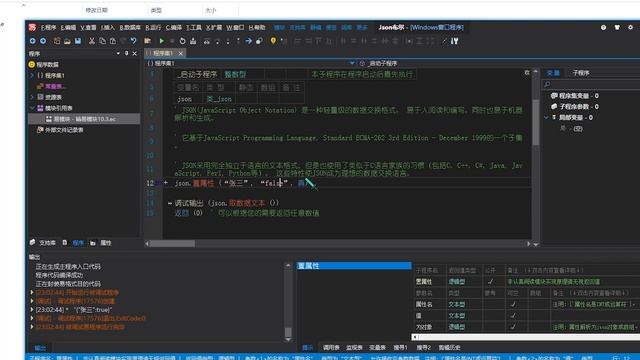The height and width of the screenshot is (360, 640).
Task: Open the E.编辑 menu
Action: pyautogui.click(x=68, y=27)
